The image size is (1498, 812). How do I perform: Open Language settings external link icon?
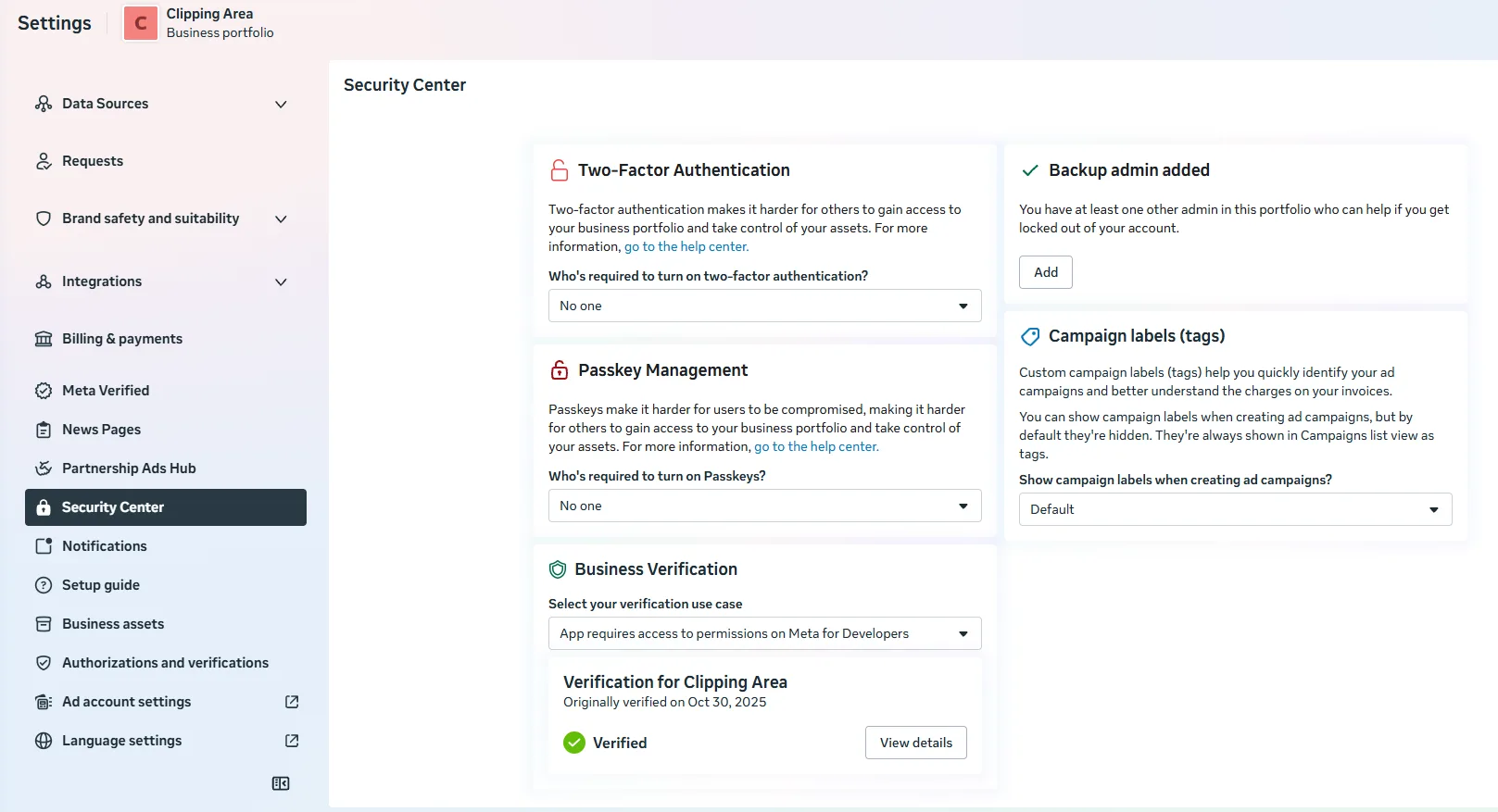tap(292, 741)
